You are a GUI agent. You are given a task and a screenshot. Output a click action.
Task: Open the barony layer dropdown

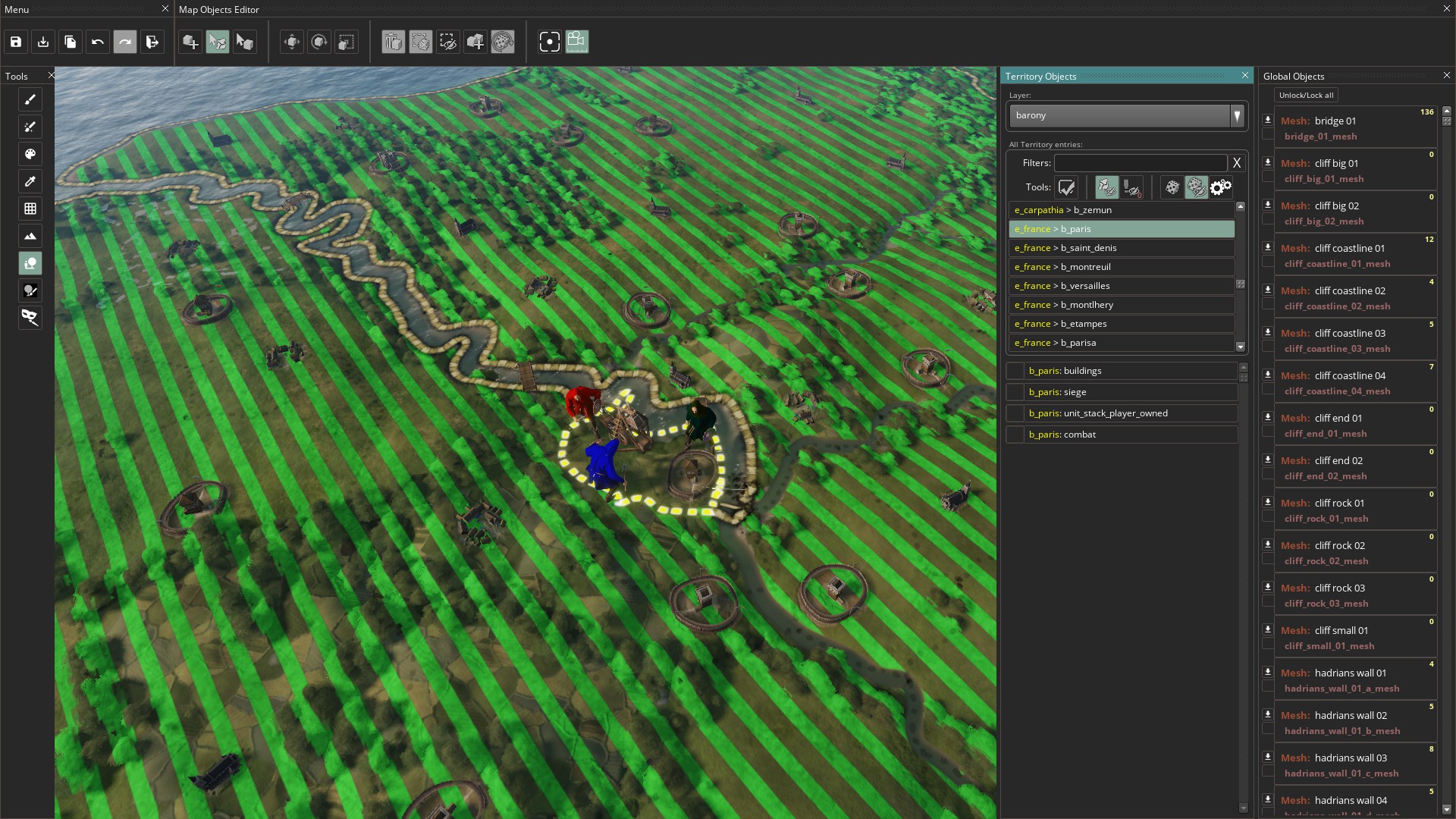1237,115
